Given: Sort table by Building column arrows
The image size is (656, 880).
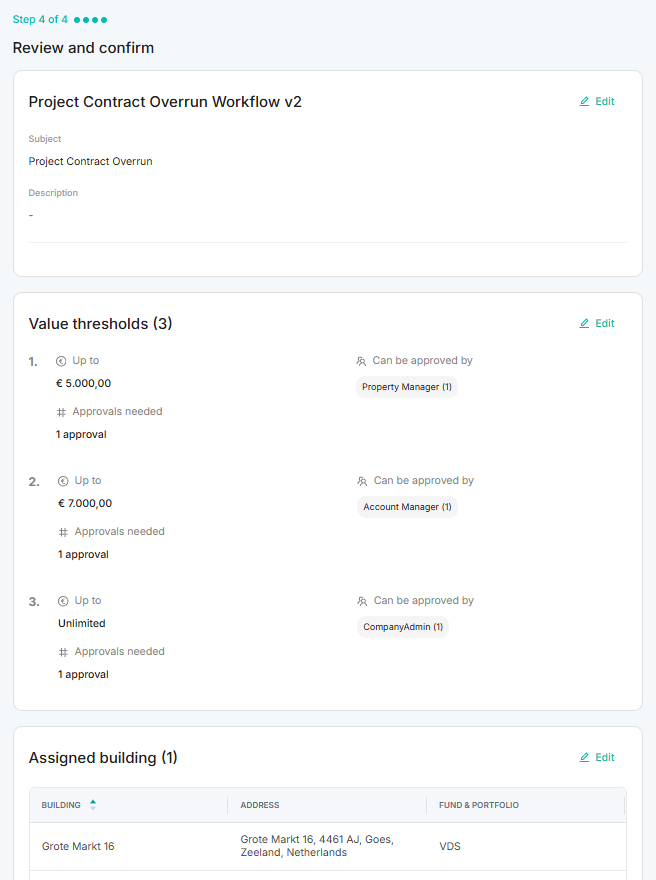Looking at the screenshot, I should [x=93, y=805].
